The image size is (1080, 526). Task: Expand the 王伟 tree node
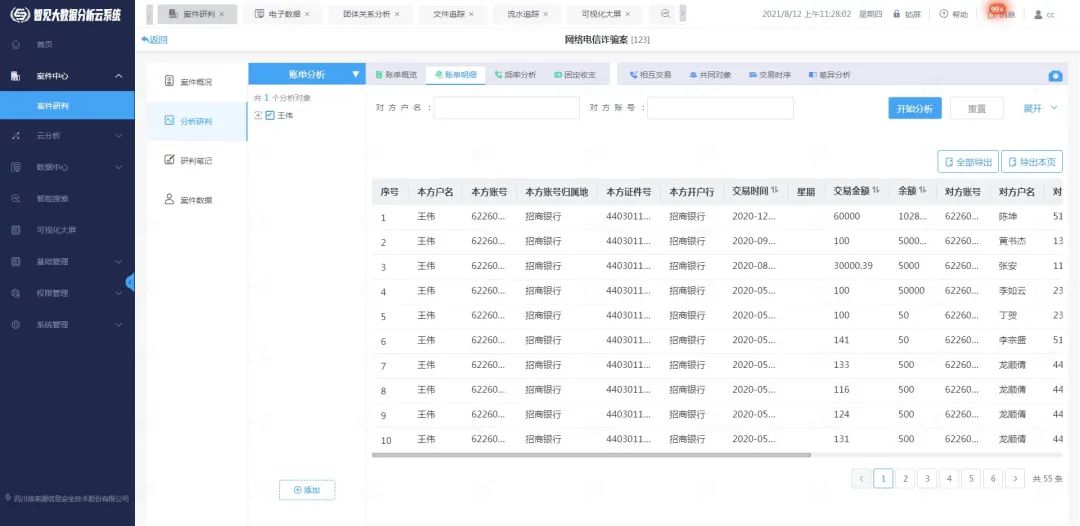pyautogui.click(x=258, y=116)
